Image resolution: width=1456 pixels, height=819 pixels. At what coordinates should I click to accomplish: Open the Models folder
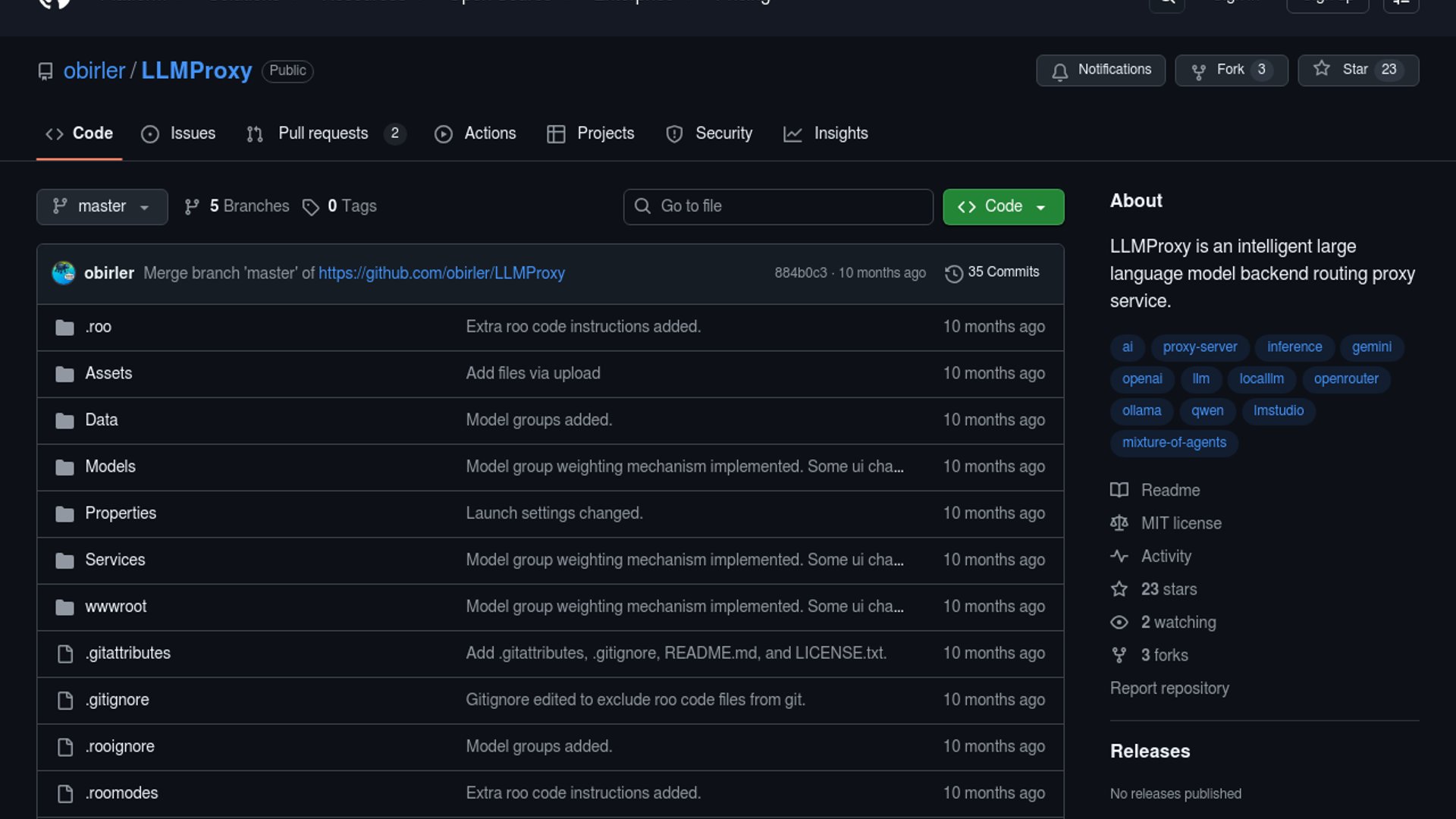(x=110, y=466)
